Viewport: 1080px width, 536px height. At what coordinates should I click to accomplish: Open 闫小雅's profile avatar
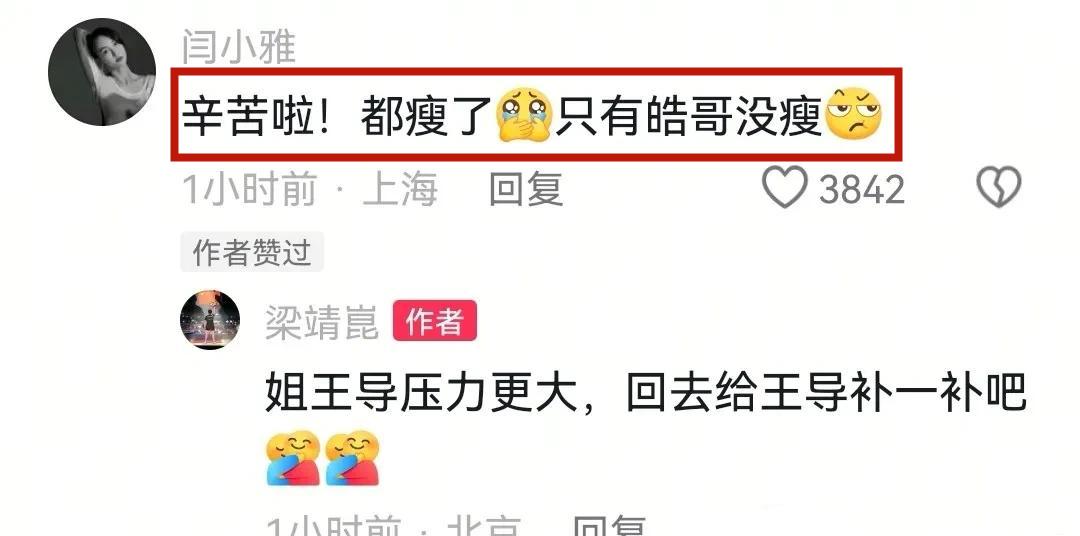click(102, 72)
